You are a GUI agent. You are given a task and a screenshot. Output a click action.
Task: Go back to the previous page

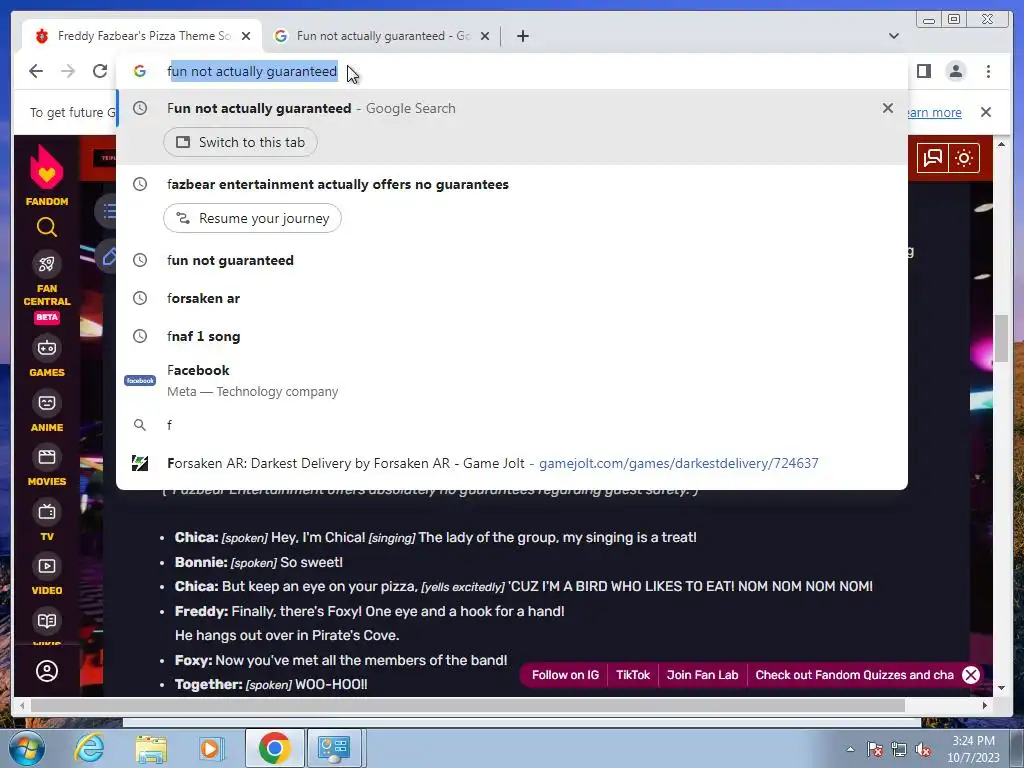pyautogui.click(x=36, y=71)
